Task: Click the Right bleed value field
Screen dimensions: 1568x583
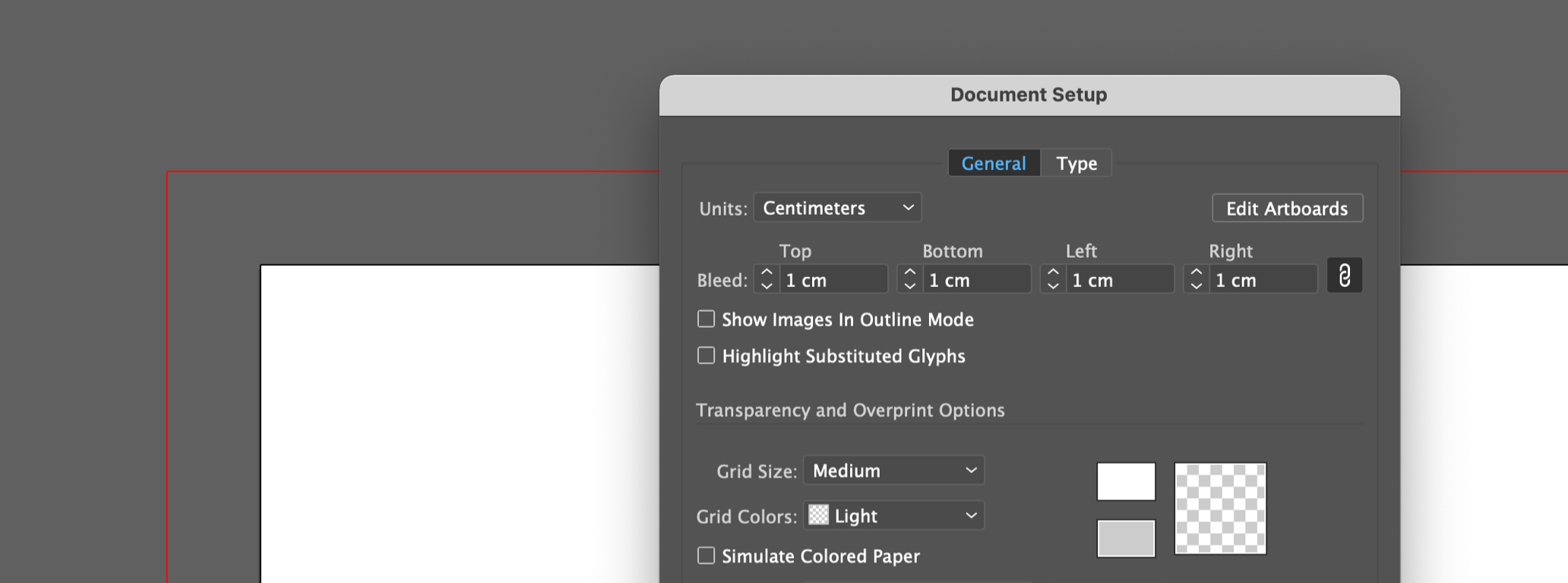Action: (1263, 280)
